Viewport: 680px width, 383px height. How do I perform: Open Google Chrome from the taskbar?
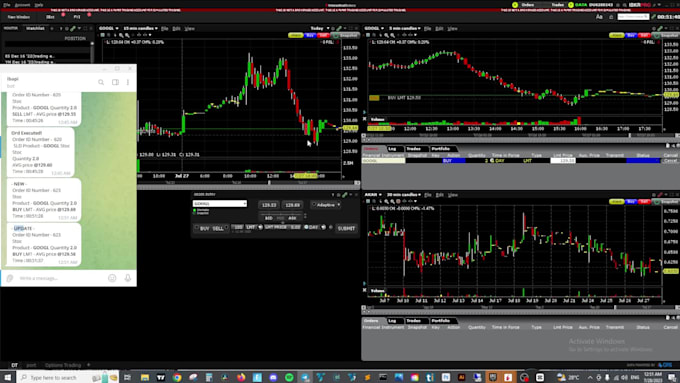click(x=177, y=377)
